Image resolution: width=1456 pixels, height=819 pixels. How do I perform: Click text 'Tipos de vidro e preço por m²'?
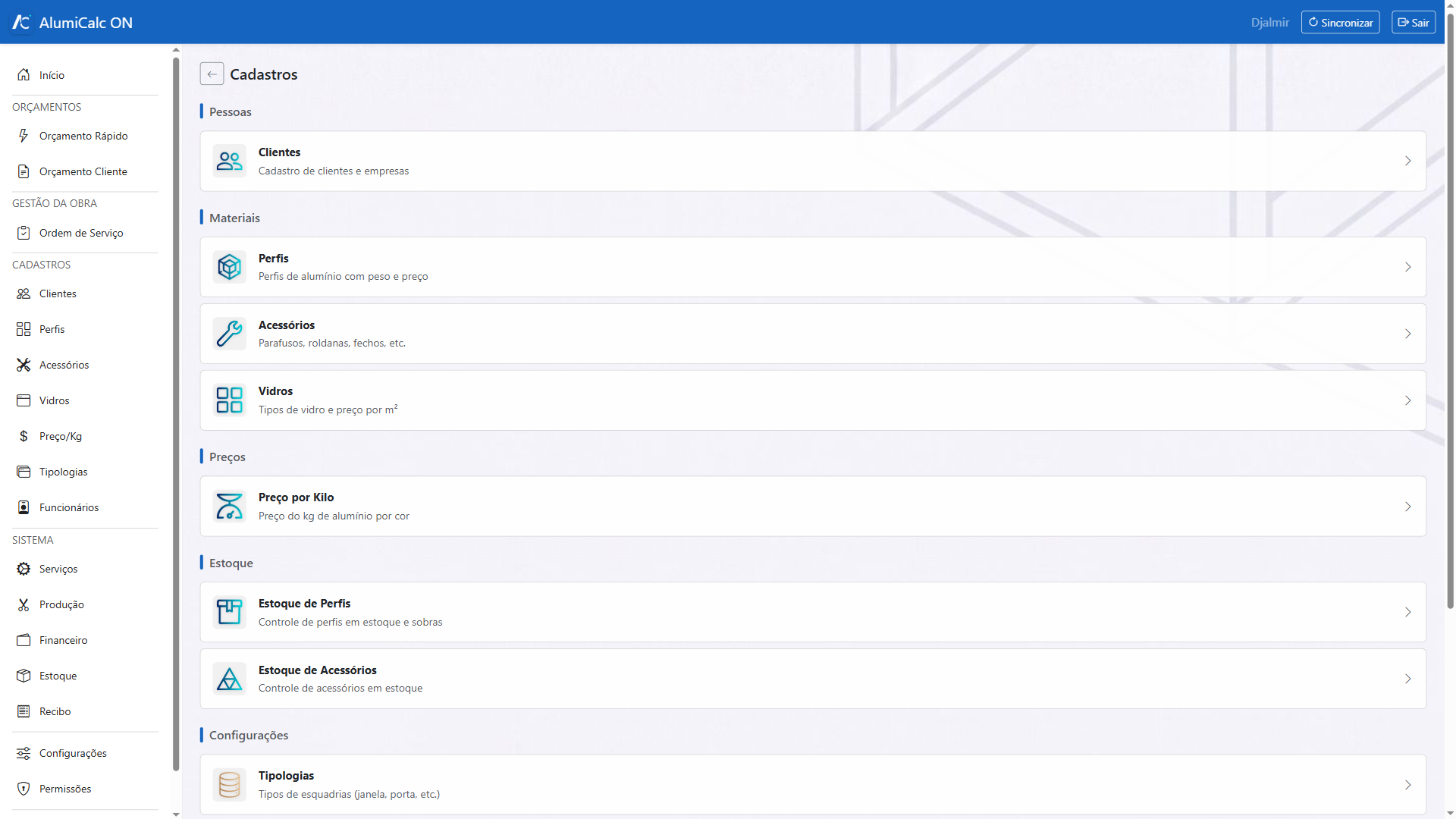[328, 409]
